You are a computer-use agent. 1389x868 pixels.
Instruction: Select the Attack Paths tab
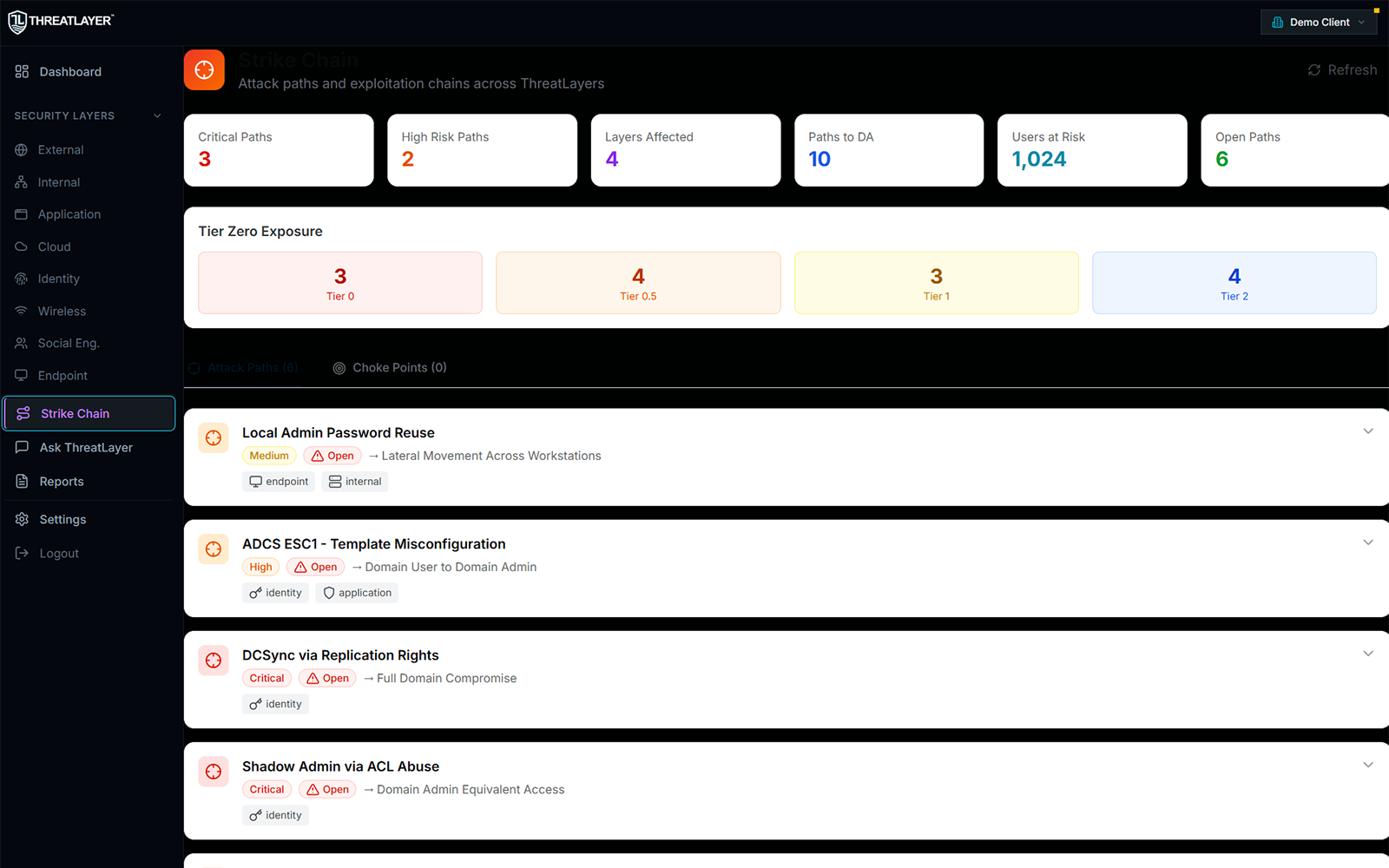[x=243, y=367]
